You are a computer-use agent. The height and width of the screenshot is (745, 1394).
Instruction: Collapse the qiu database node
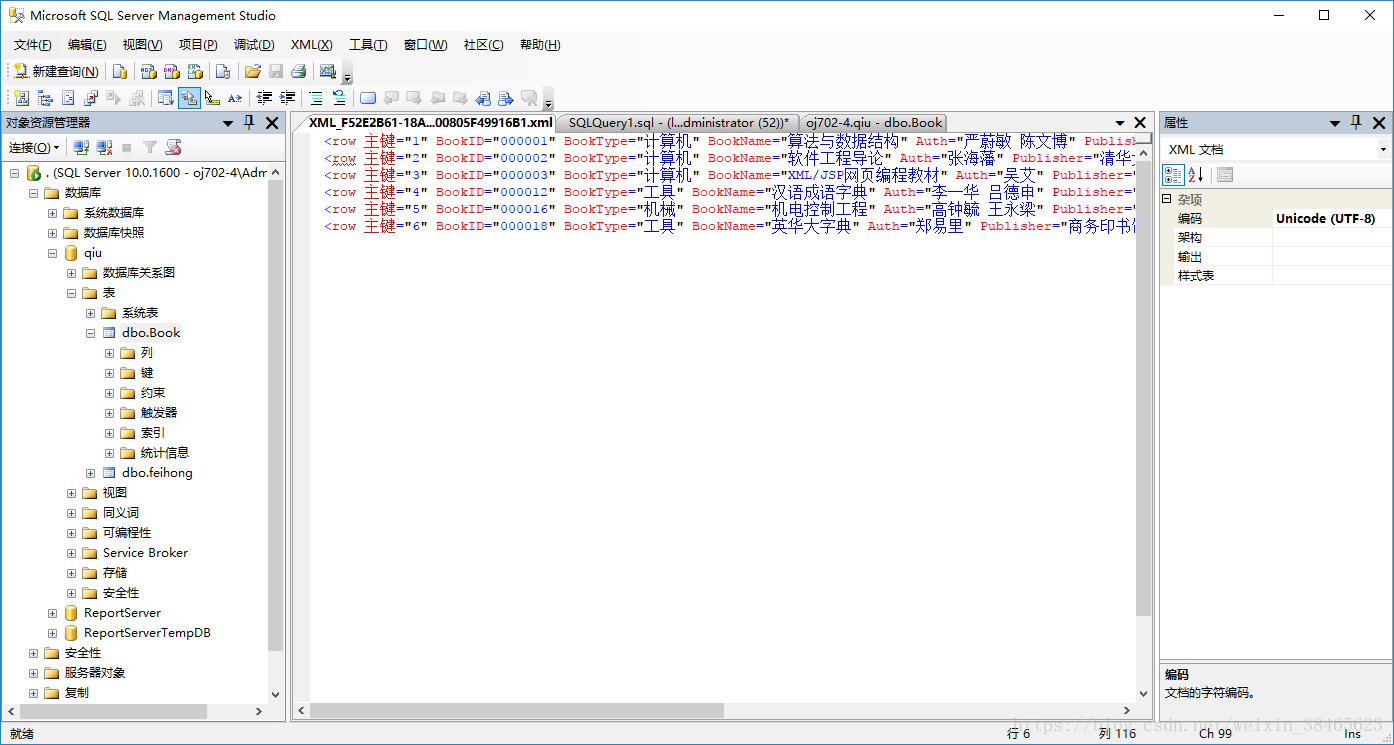point(52,253)
